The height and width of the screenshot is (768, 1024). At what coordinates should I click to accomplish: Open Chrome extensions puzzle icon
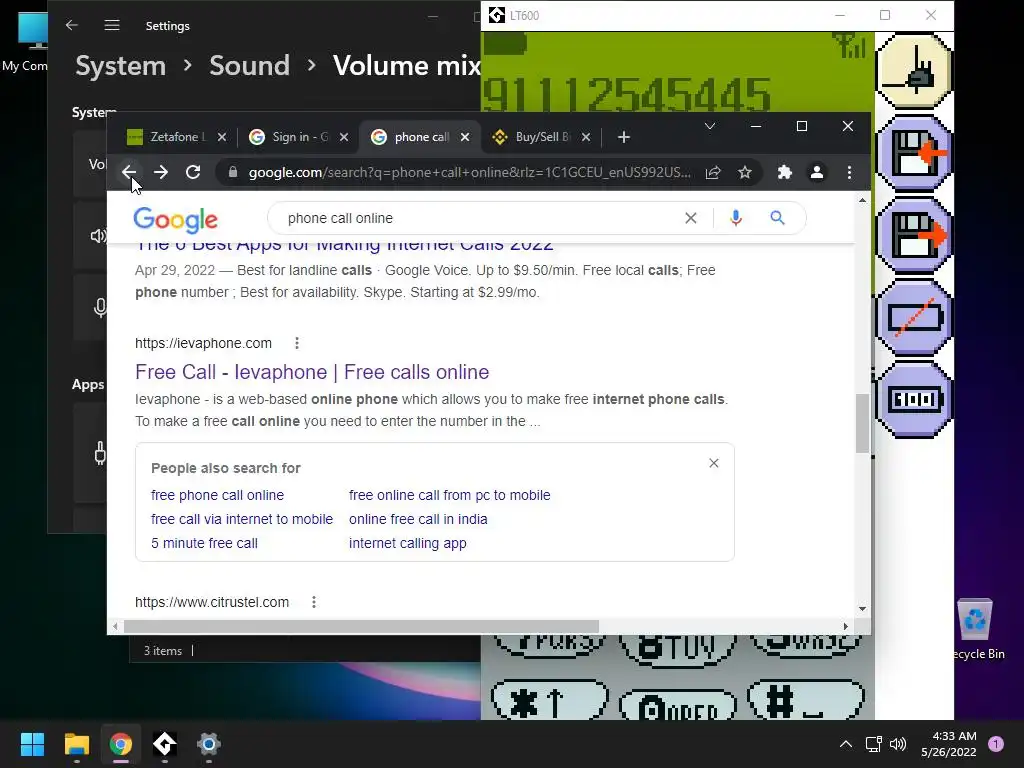click(784, 172)
